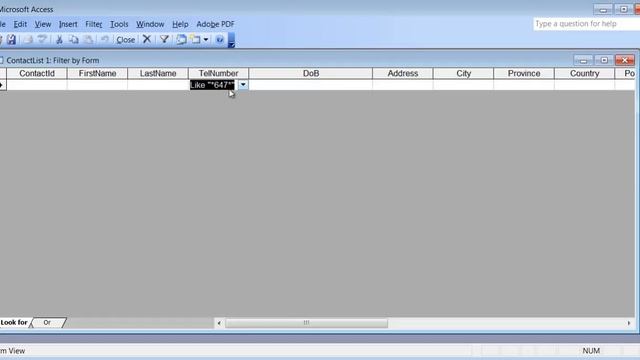Screen dimensions: 640x360
Task: Click the empty FirstName criteria cell
Action: 97,85
